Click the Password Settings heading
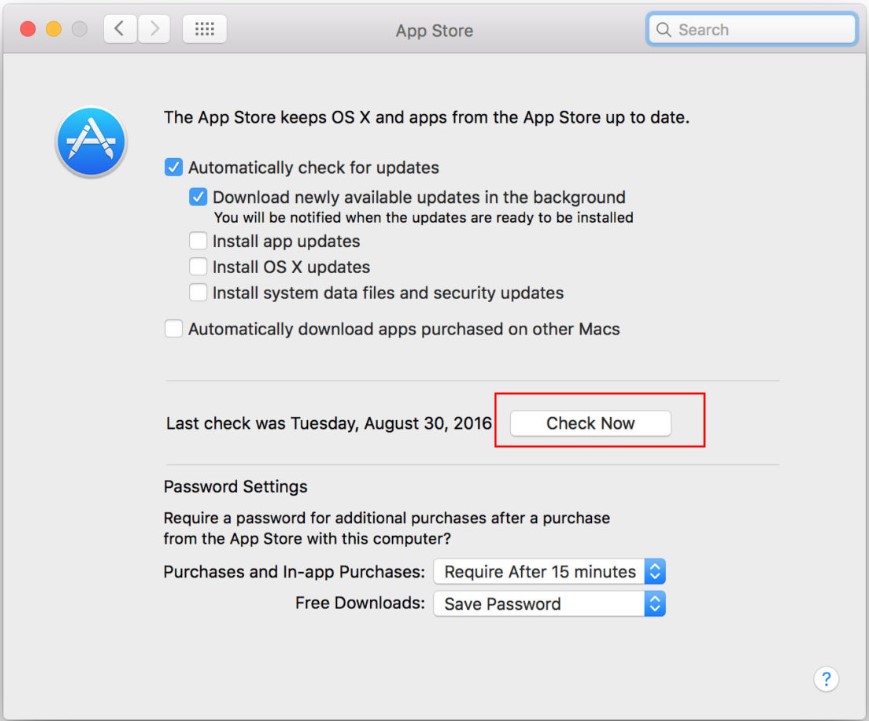This screenshot has width=869, height=721. click(x=236, y=487)
